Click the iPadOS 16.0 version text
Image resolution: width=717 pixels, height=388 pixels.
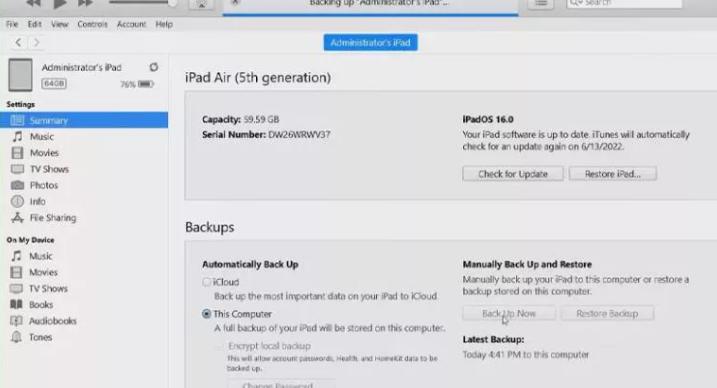(x=488, y=119)
